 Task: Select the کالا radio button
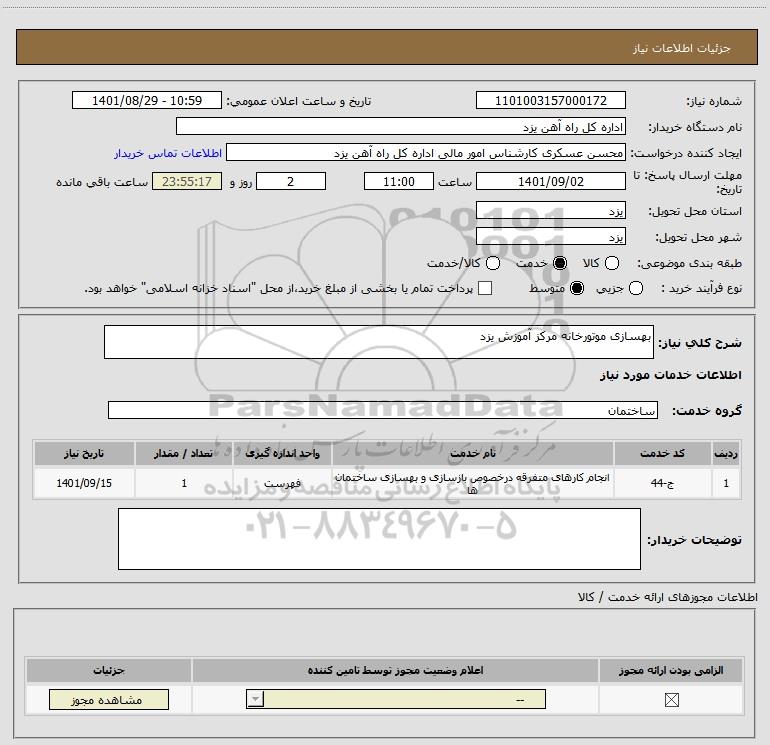[x=611, y=263]
